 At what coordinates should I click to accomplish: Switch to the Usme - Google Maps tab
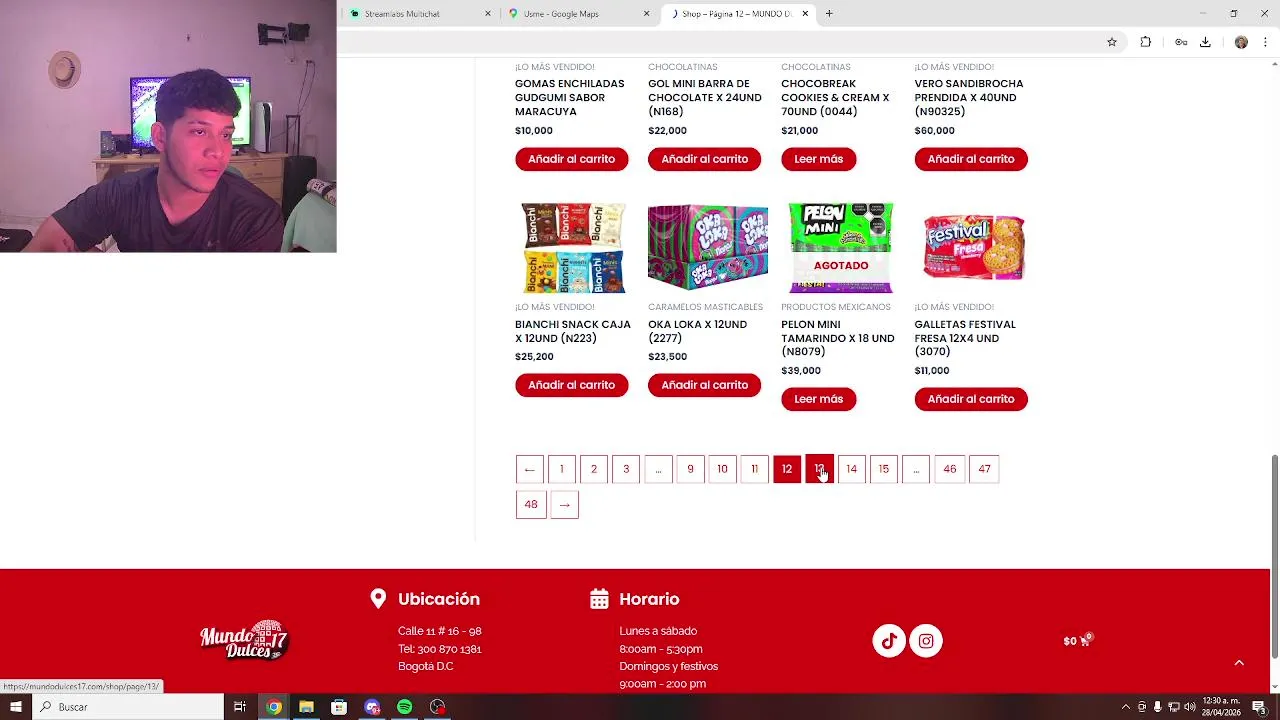click(579, 14)
